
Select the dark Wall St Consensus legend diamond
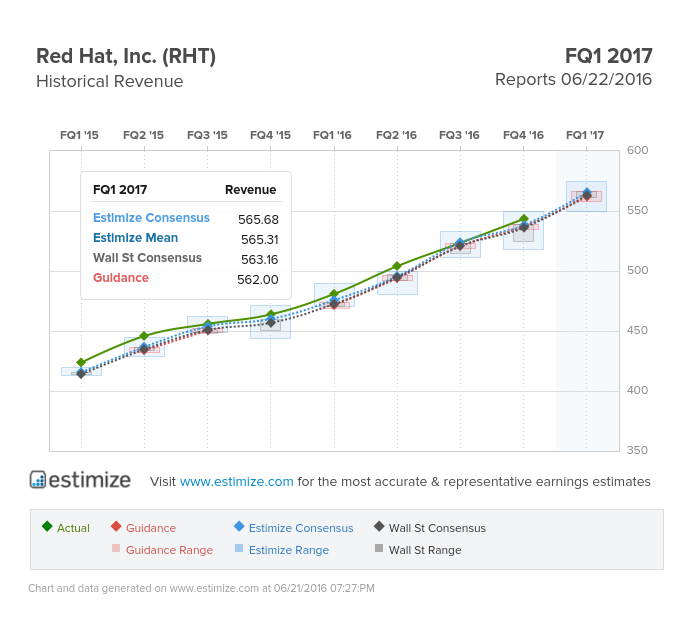coord(379,526)
